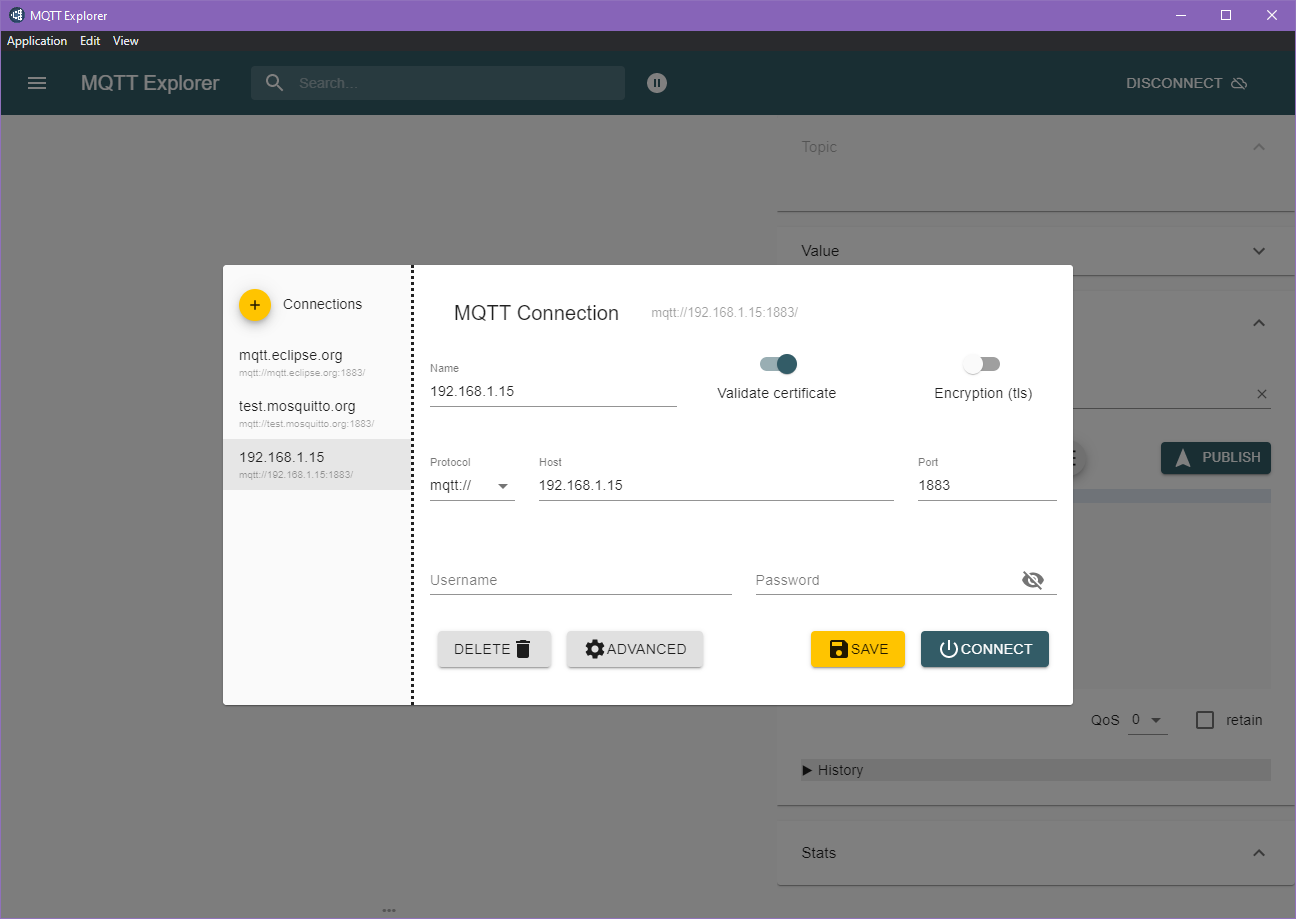Click the mqtt://192.168.1.15:1883/ header text
The width and height of the screenshot is (1296, 919).
click(725, 313)
